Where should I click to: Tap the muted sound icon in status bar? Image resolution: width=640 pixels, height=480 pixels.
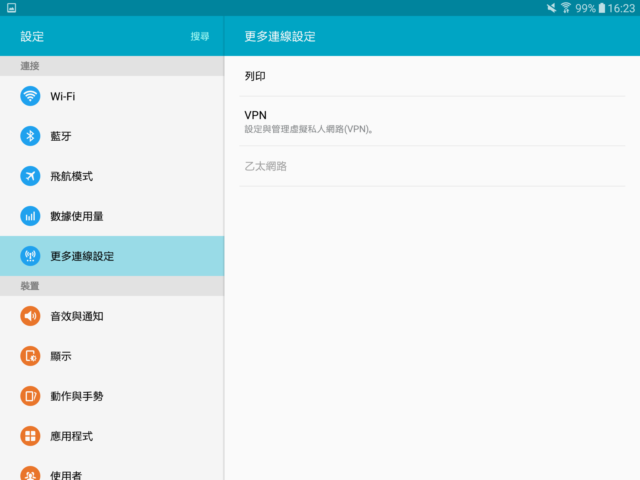pyautogui.click(x=551, y=8)
